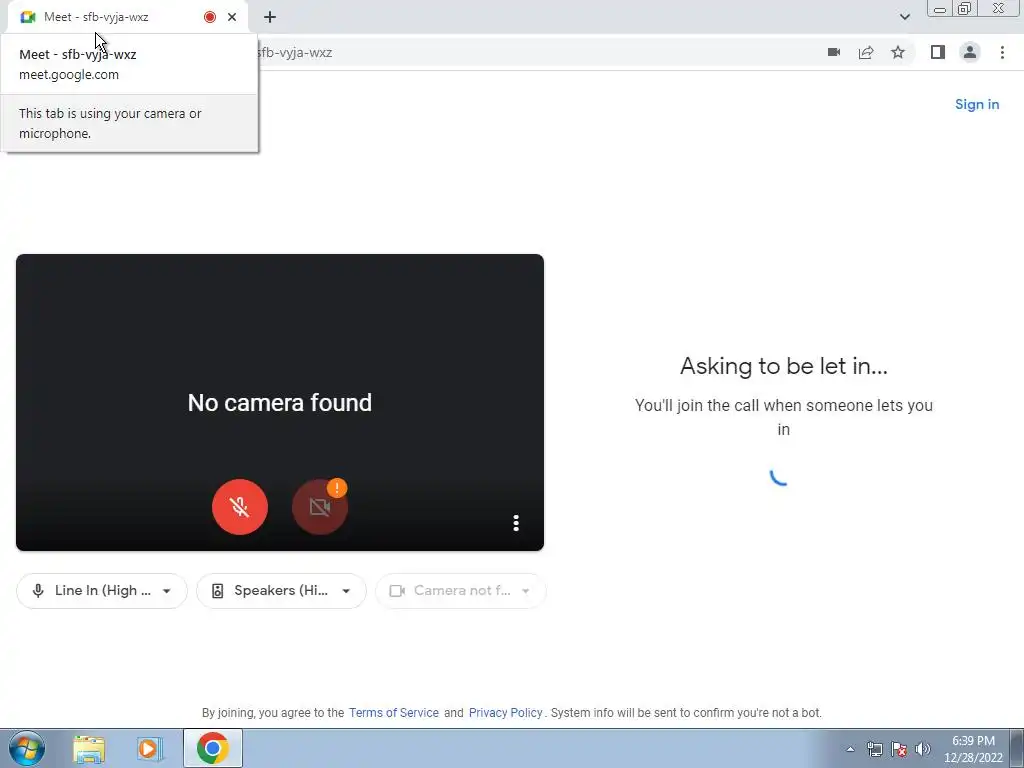This screenshot has height=768, width=1024.
Task: Bookmark this page with the star icon
Action: 898,52
